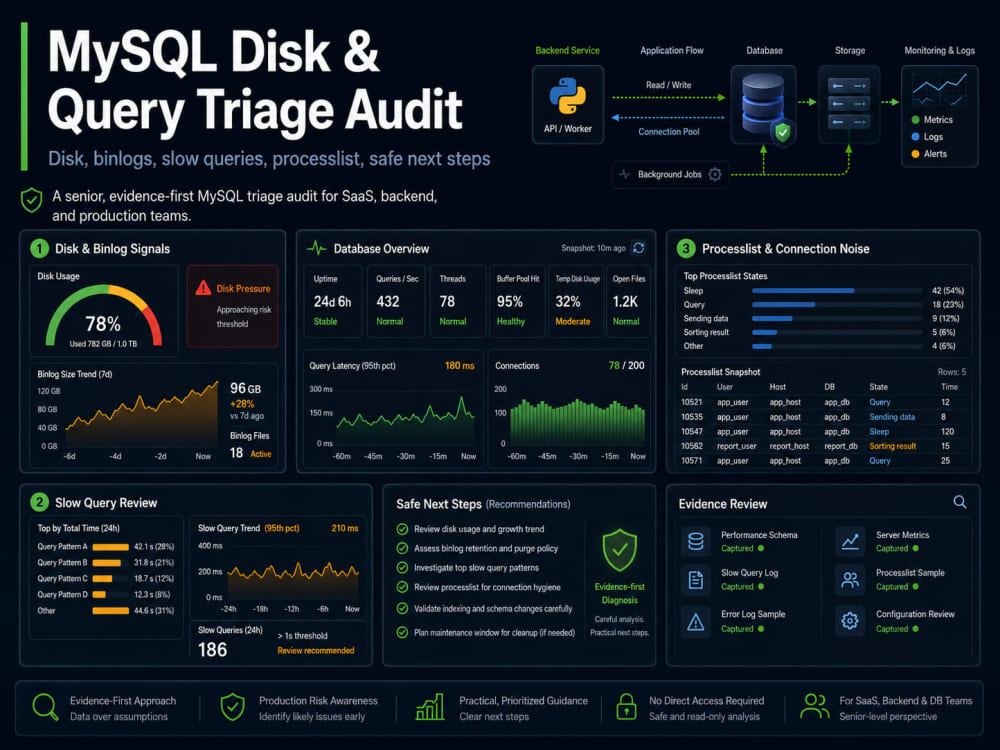This screenshot has width=1000, height=750.
Task: Select the Backend Service label
Action: [567, 50]
